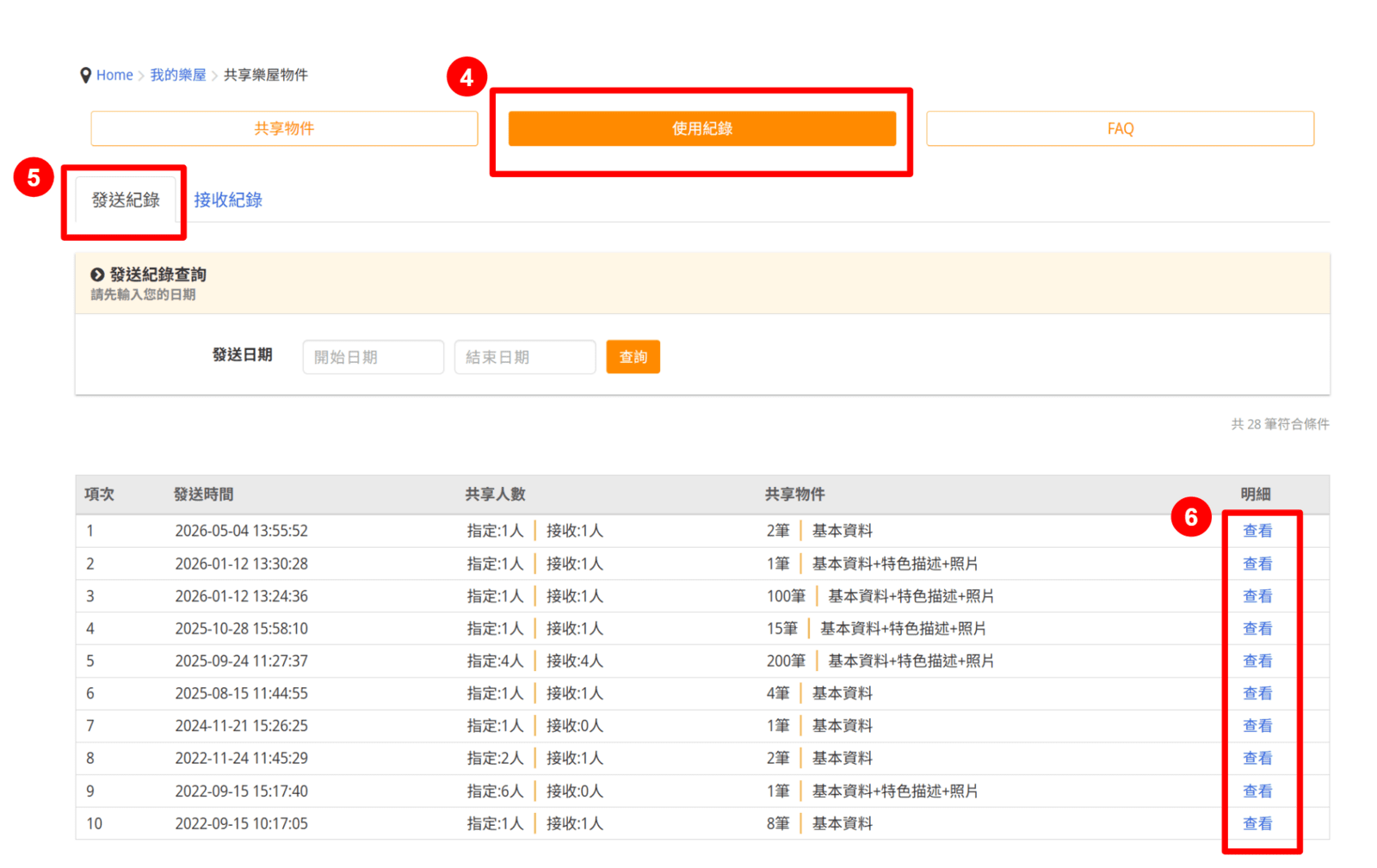Click 共享樂屋物件 breadcrumb text
Viewport: 1377px width, 868px height.
pyautogui.click(x=266, y=75)
